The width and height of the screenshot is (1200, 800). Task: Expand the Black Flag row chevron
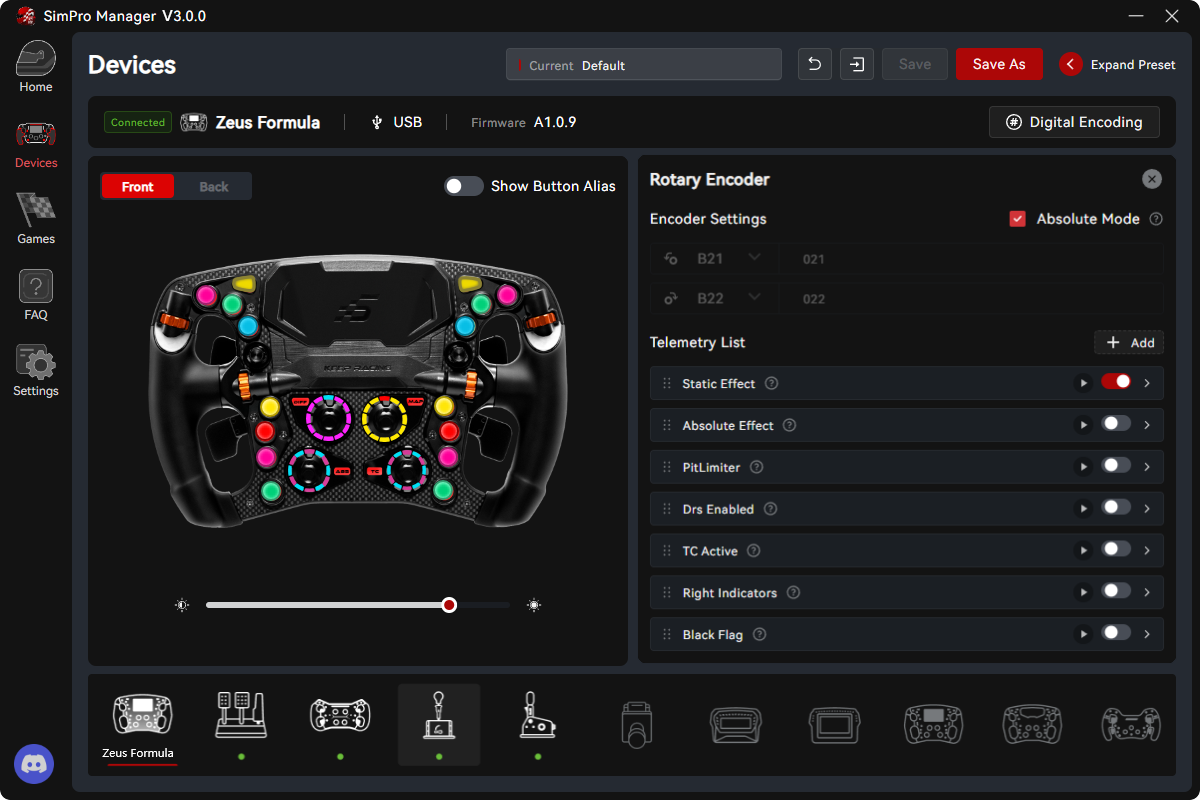pyautogui.click(x=1147, y=635)
